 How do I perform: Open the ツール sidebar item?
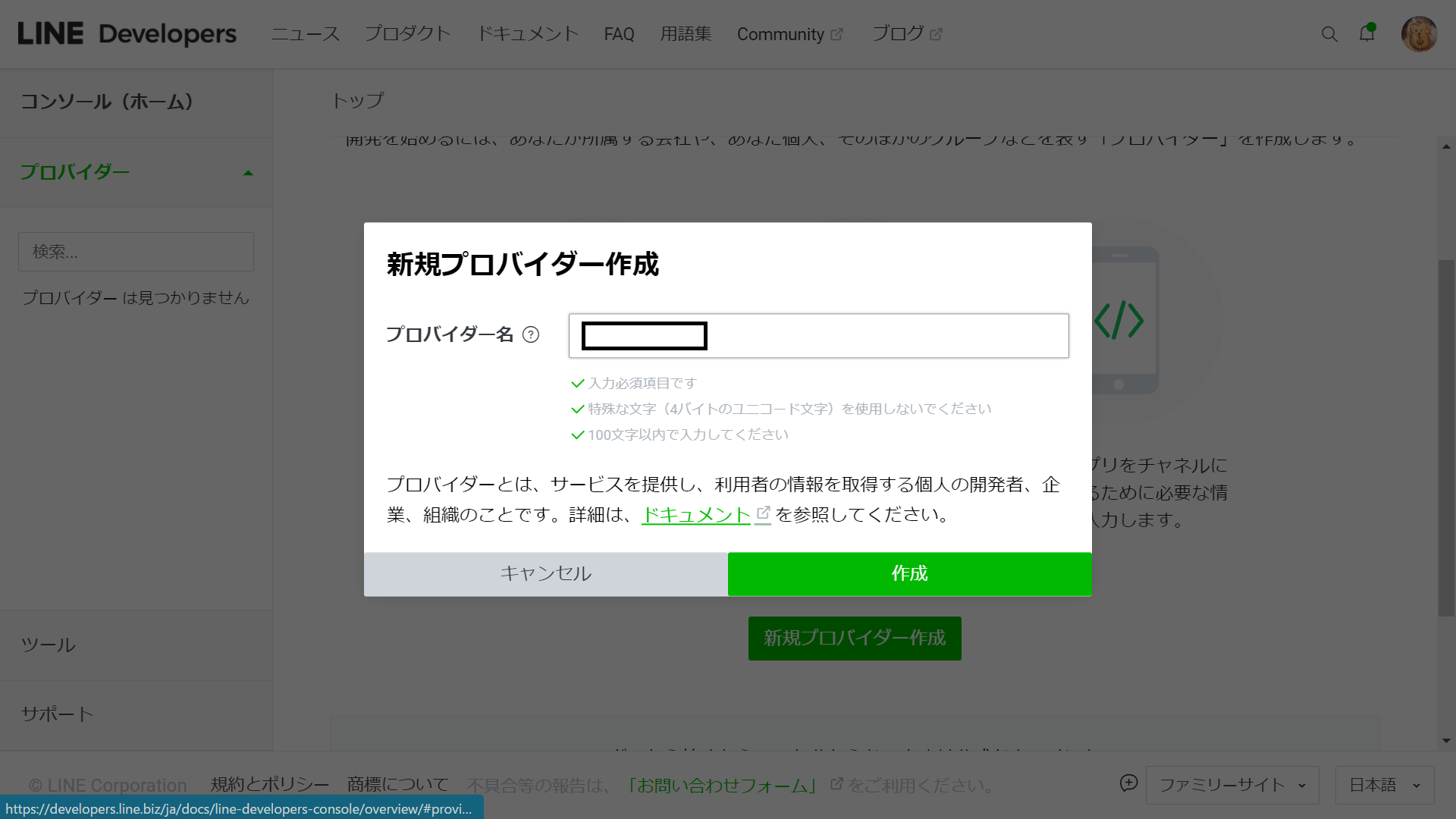pos(49,645)
